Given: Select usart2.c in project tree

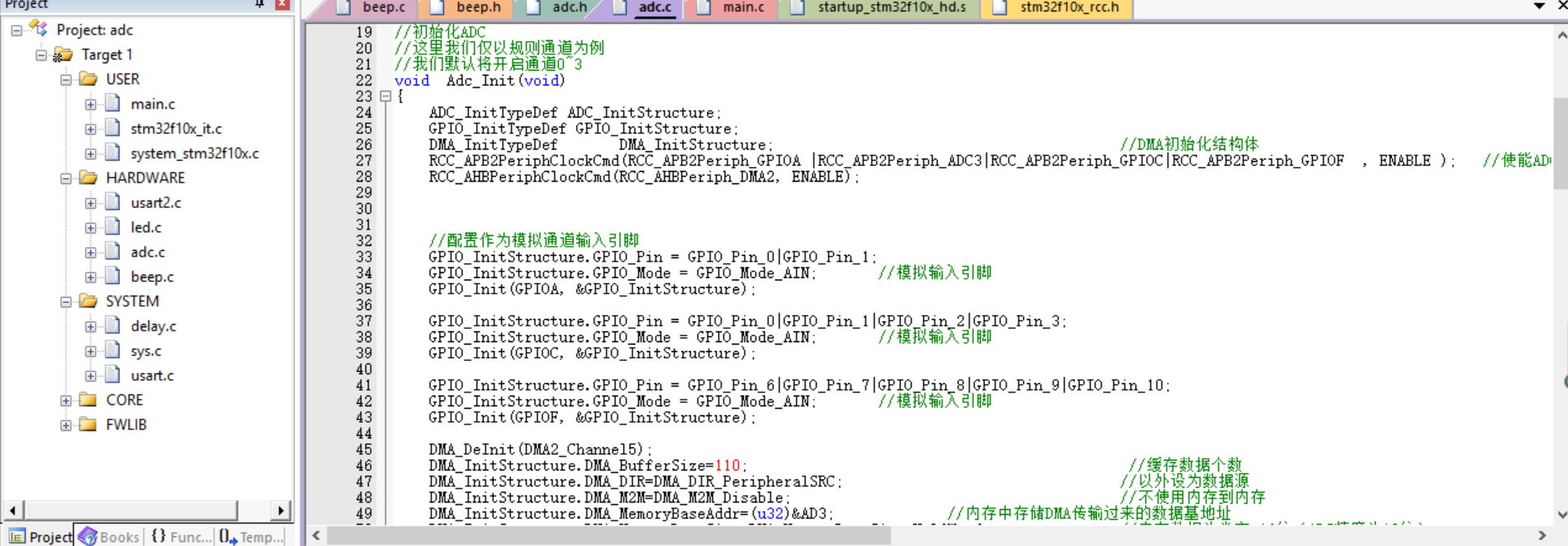Looking at the screenshot, I should 156,202.
